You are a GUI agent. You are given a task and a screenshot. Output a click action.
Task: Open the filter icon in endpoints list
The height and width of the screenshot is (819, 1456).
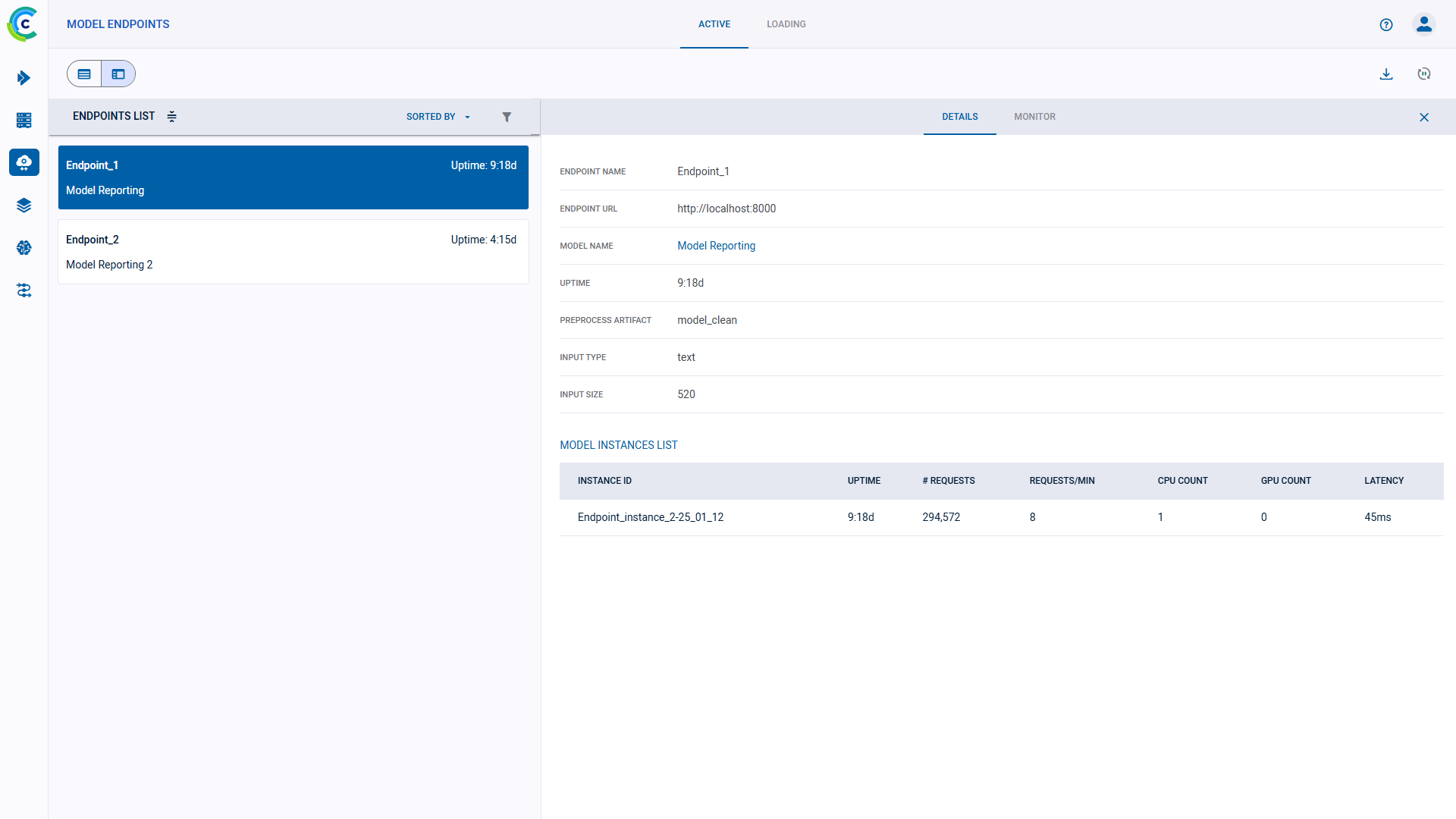click(507, 117)
